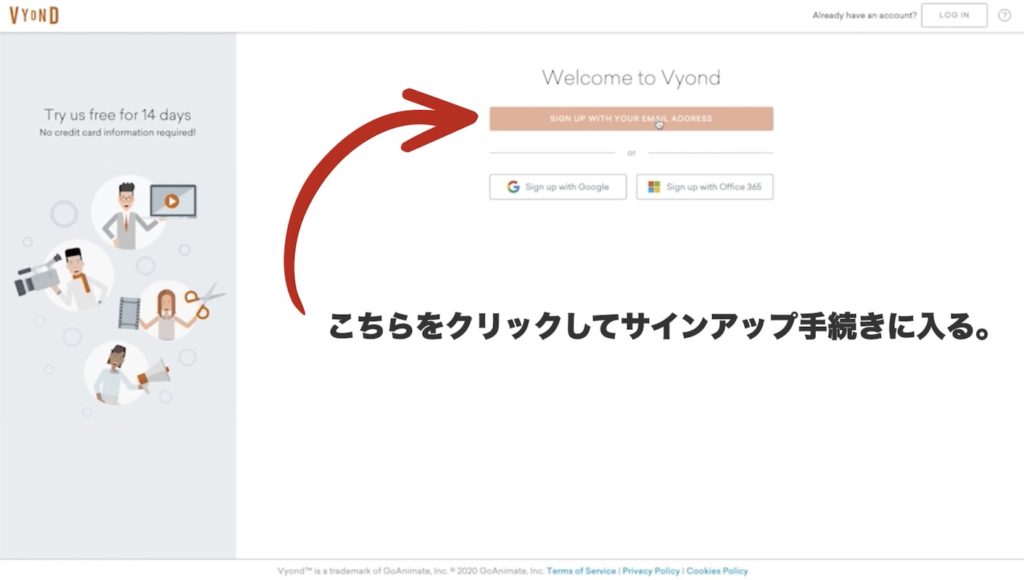This screenshot has height=580, width=1024.
Task: Click 'Already have an account?' text
Action: pos(864,15)
